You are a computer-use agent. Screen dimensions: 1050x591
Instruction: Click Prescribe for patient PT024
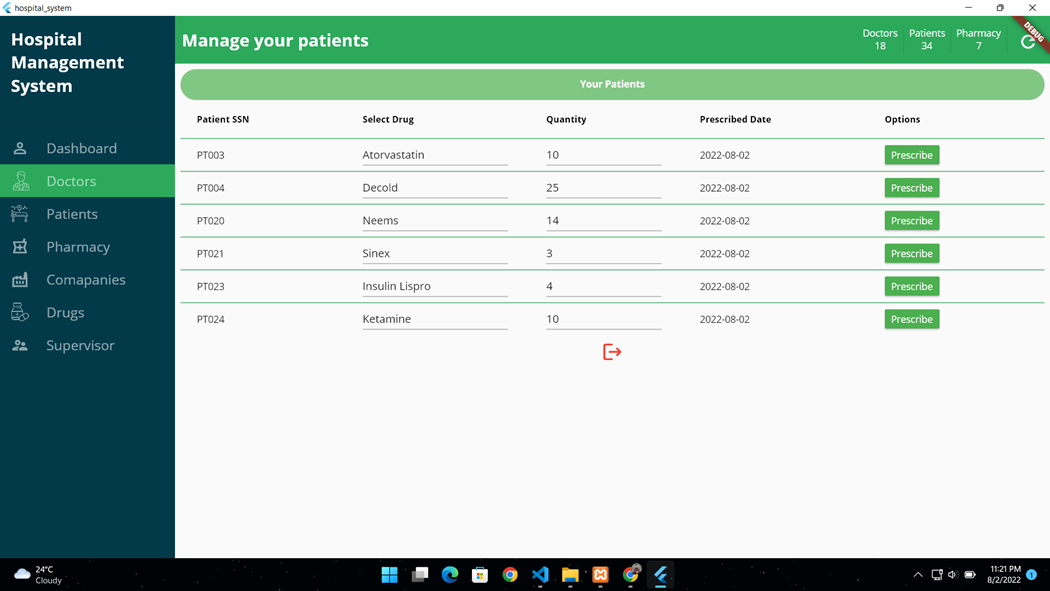911,318
